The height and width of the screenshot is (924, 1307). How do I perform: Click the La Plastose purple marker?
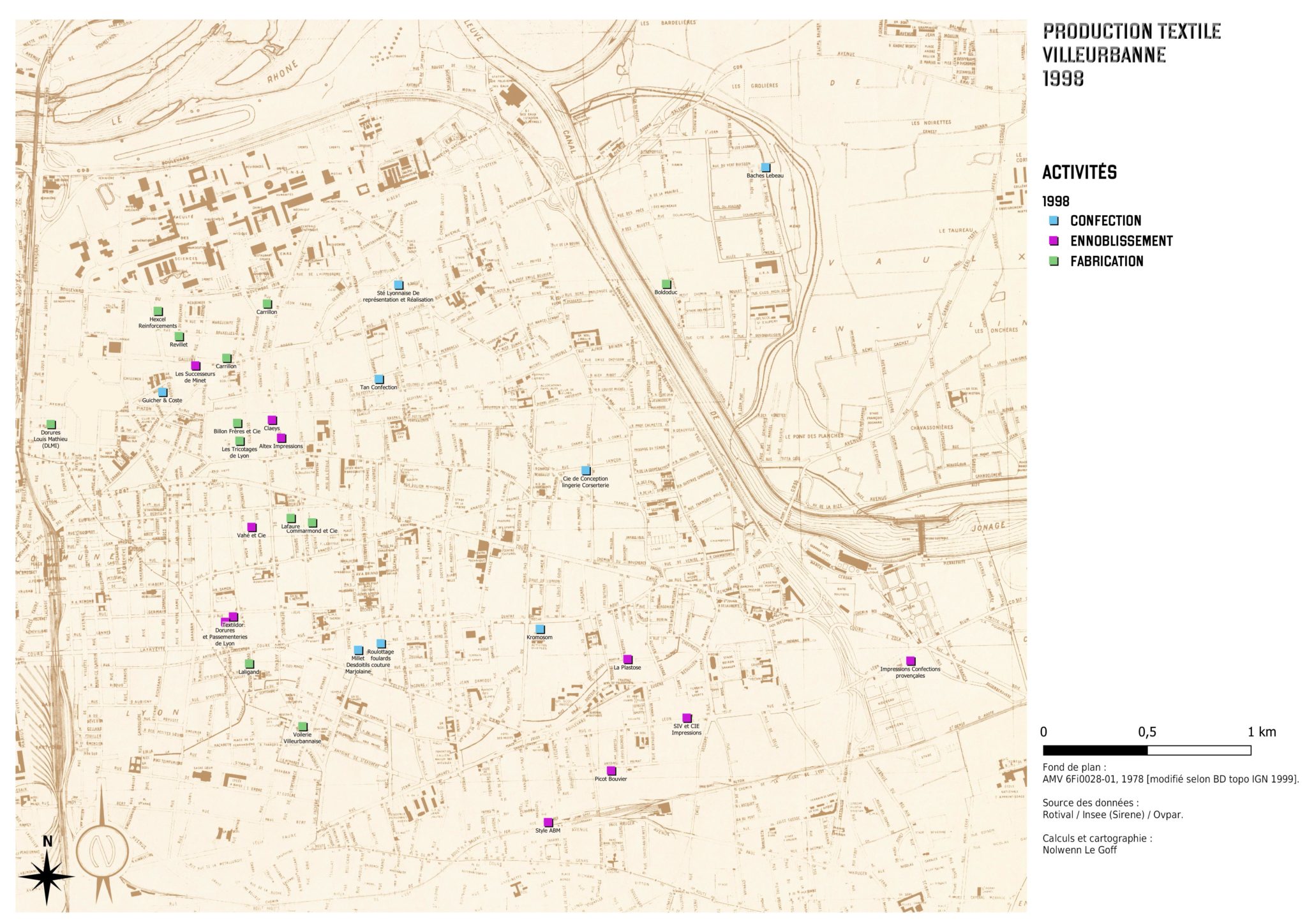tap(627, 659)
